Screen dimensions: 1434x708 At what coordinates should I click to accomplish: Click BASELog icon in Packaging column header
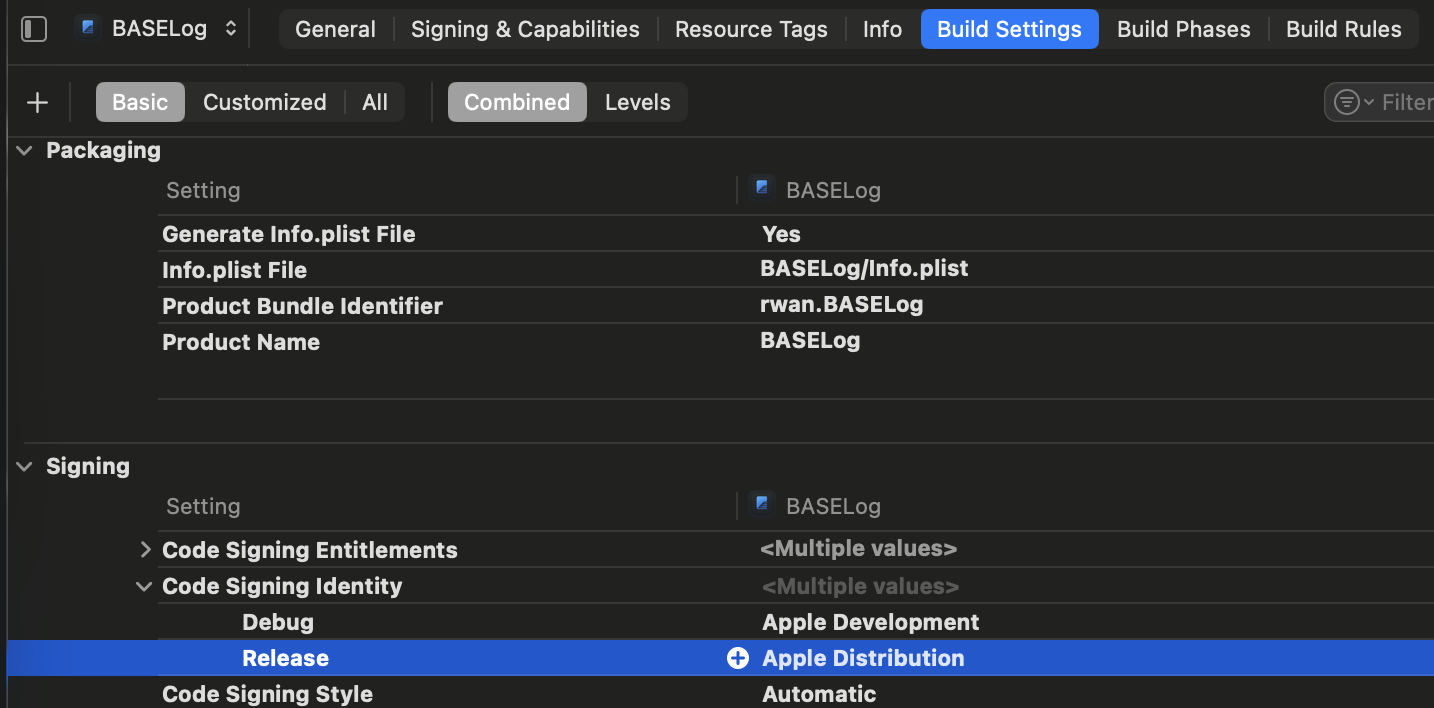[x=763, y=189]
